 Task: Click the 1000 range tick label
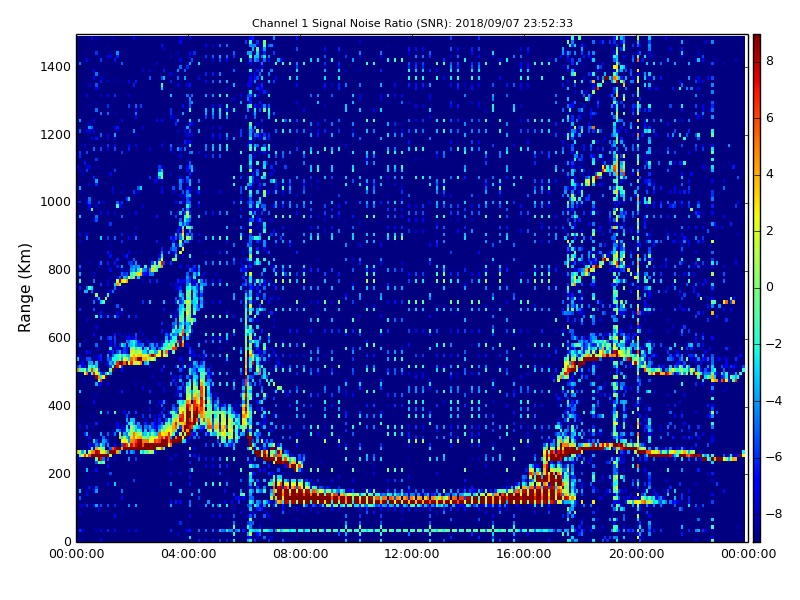(x=56, y=202)
